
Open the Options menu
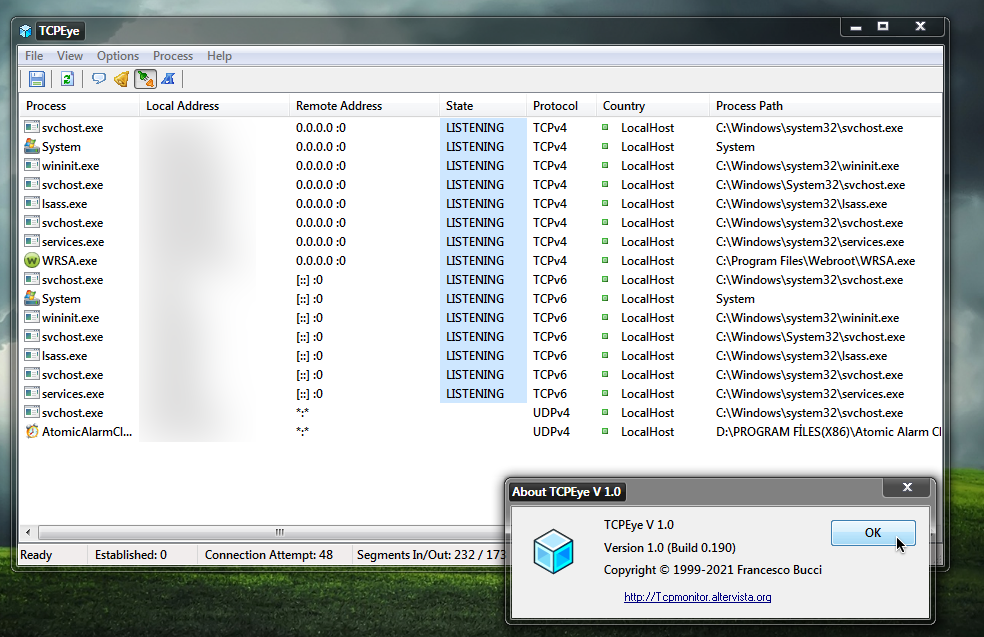tap(118, 56)
